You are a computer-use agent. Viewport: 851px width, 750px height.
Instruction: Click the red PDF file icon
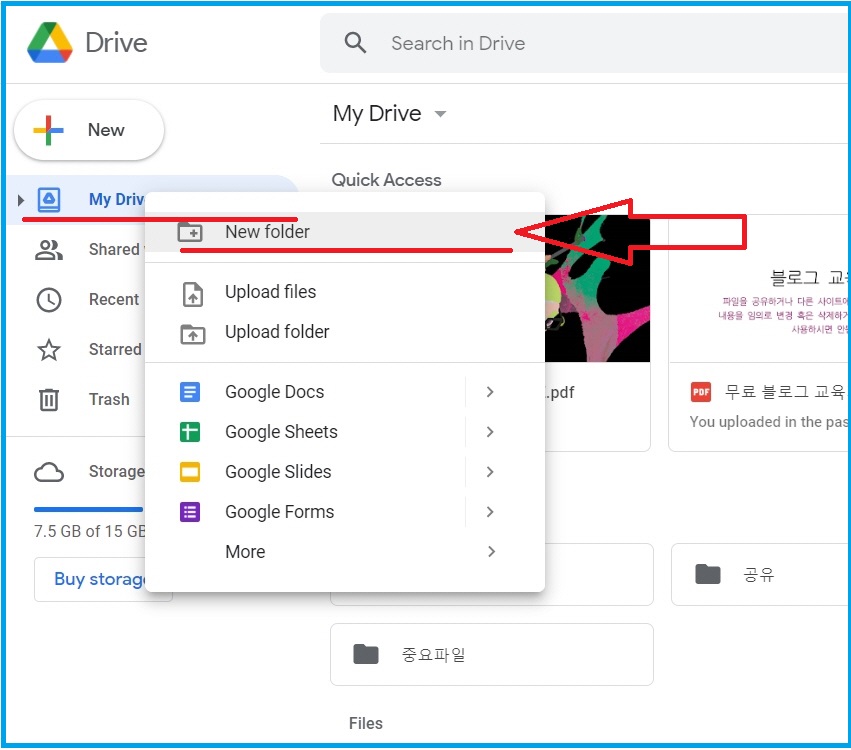701,392
